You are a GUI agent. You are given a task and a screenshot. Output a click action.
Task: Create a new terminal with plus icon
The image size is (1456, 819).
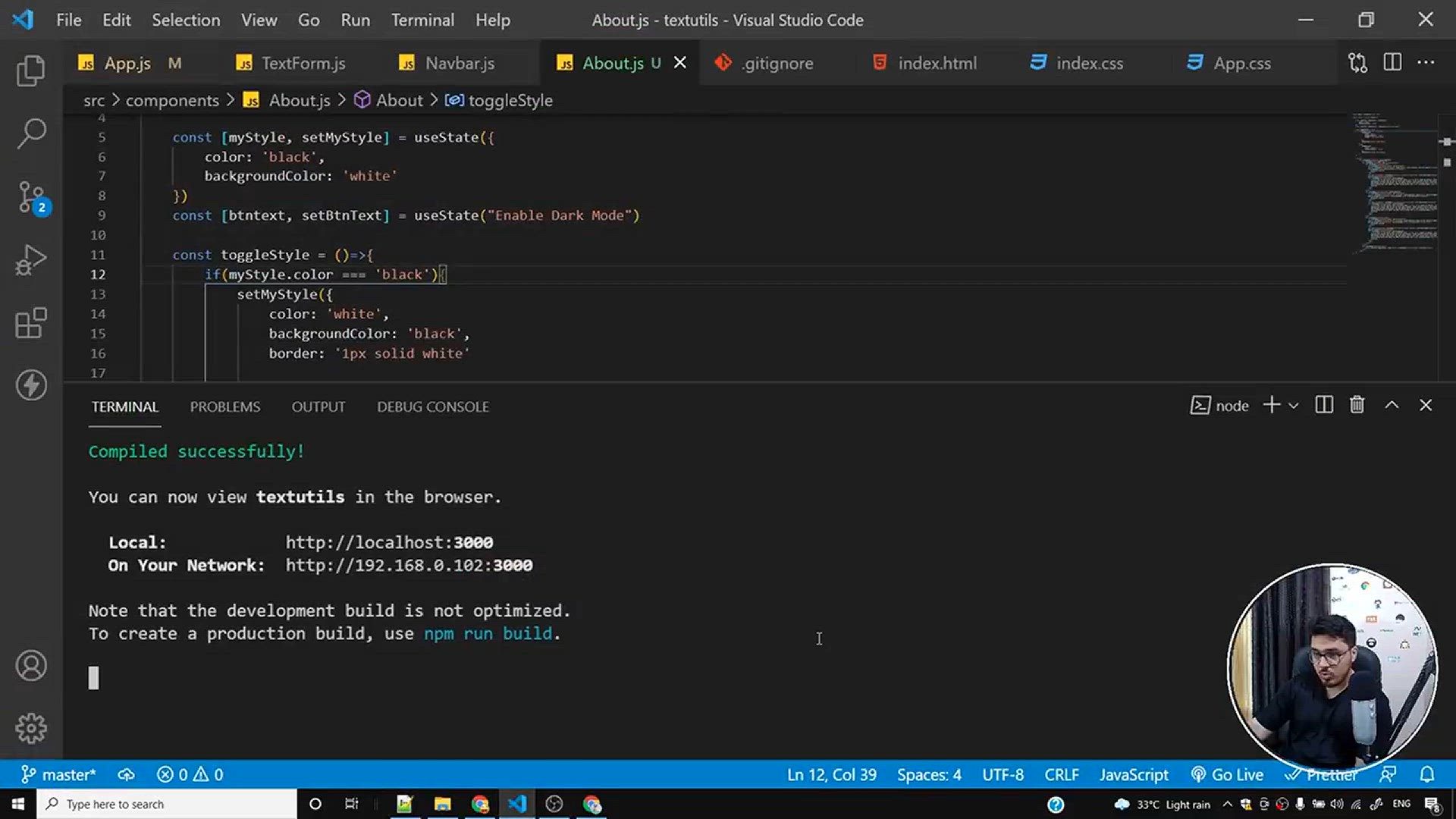tap(1271, 406)
